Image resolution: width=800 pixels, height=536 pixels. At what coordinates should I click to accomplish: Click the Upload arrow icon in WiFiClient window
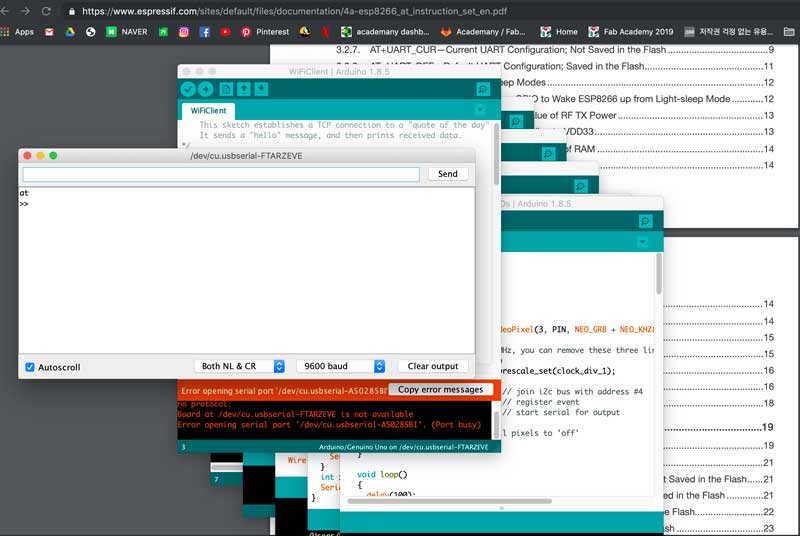pyautogui.click(x=206, y=89)
